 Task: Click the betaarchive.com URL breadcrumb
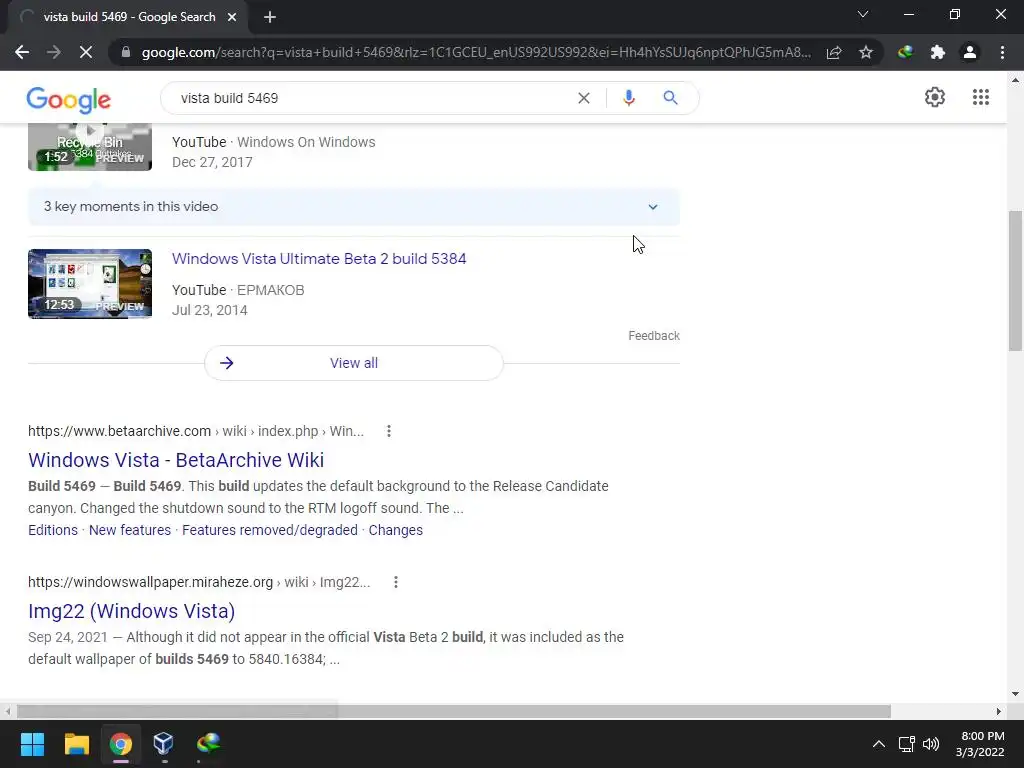click(x=196, y=431)
